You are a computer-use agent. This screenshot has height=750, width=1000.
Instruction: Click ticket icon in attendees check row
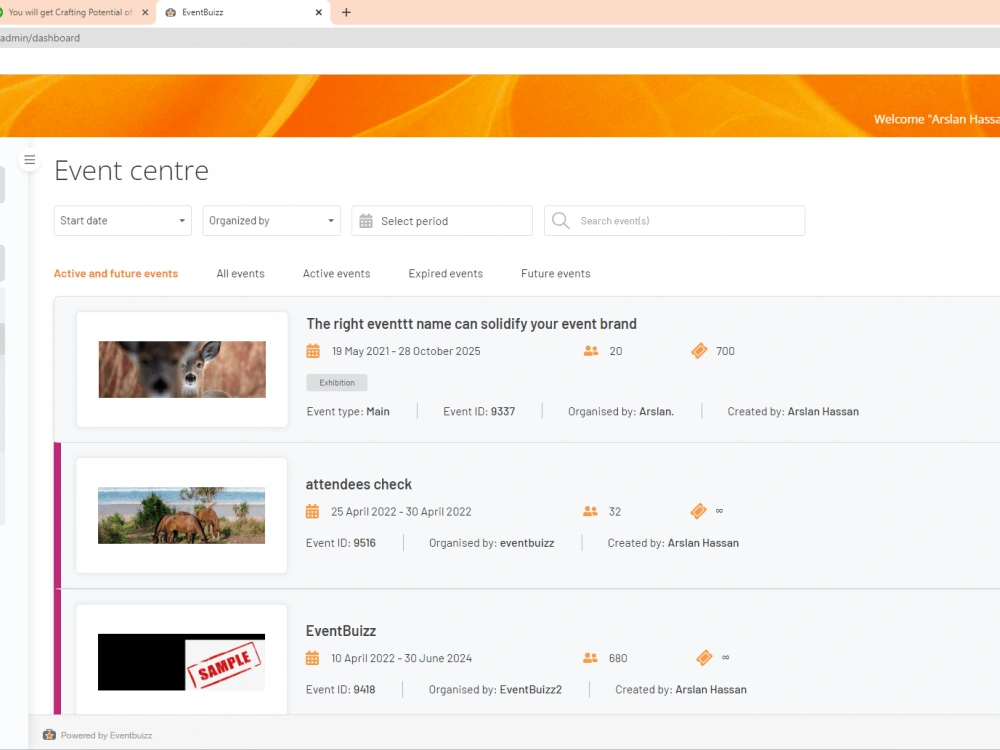698,511
